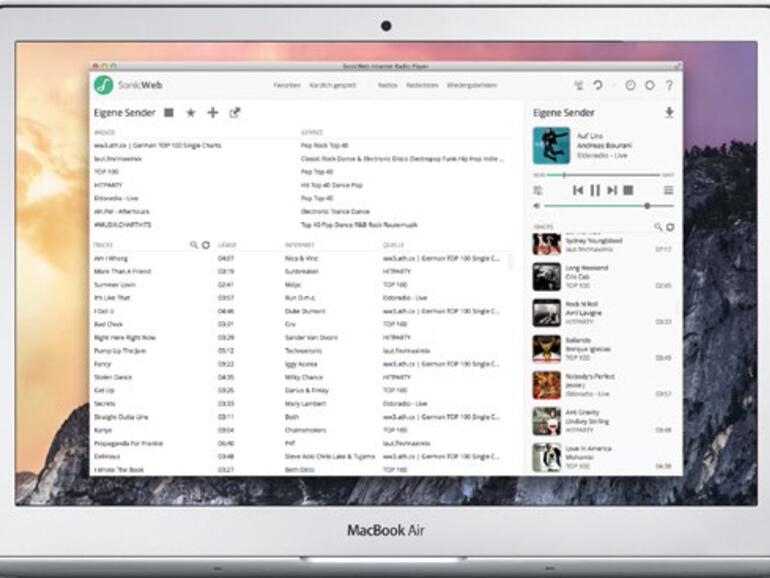Select the track Bad Chick
The width and height of the screenshot is (770, 578).
click(x=109, y=324)
